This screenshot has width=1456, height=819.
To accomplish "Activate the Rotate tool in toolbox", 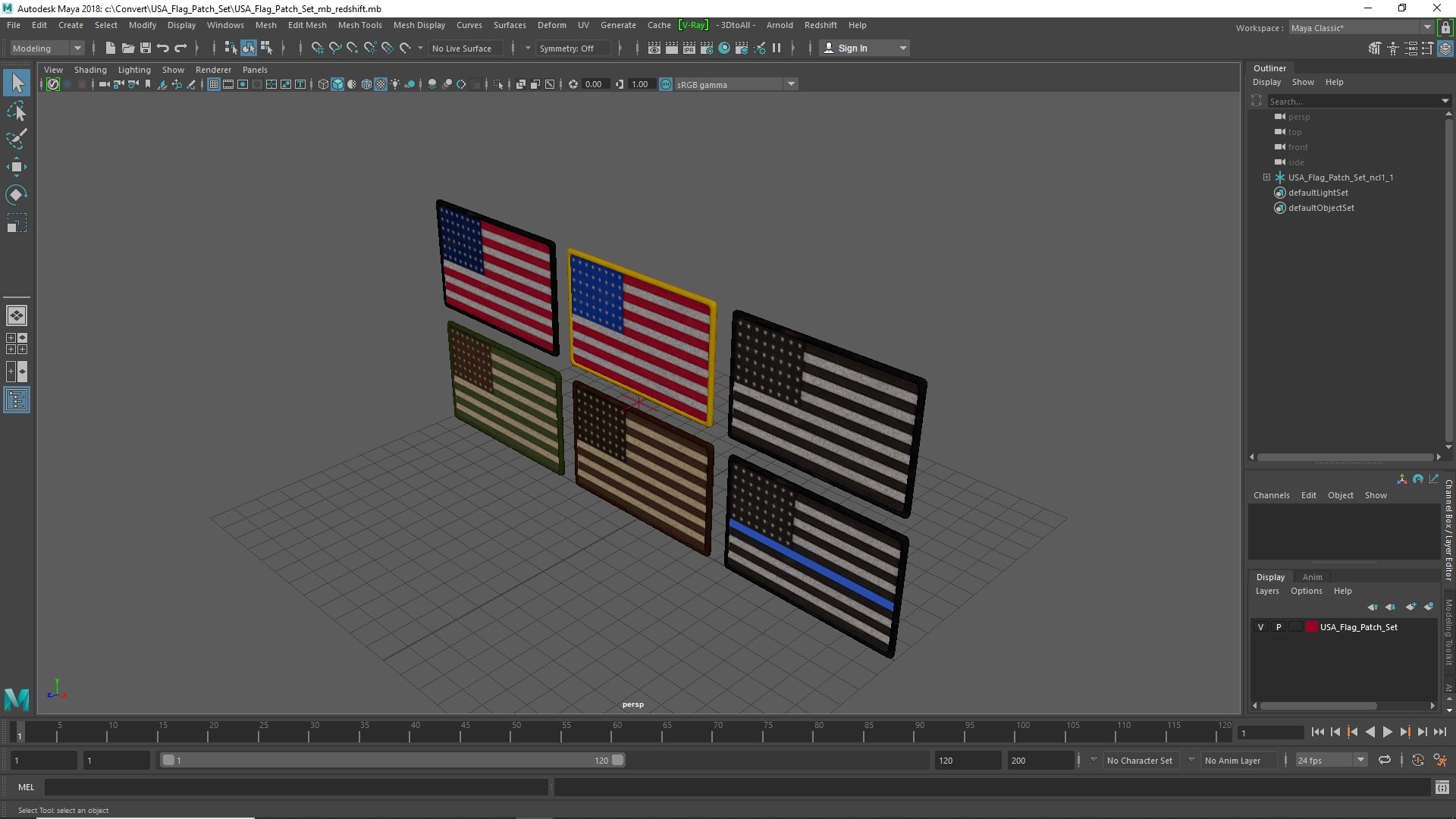I will 17,195.
